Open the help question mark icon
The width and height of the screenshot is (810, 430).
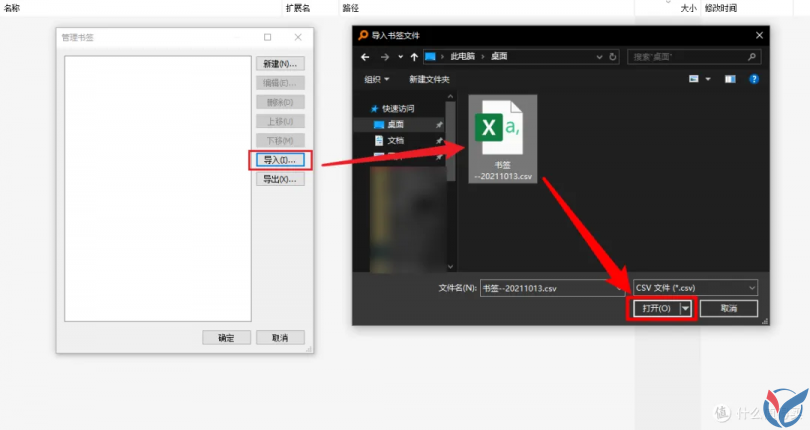[x=754, y=79]
